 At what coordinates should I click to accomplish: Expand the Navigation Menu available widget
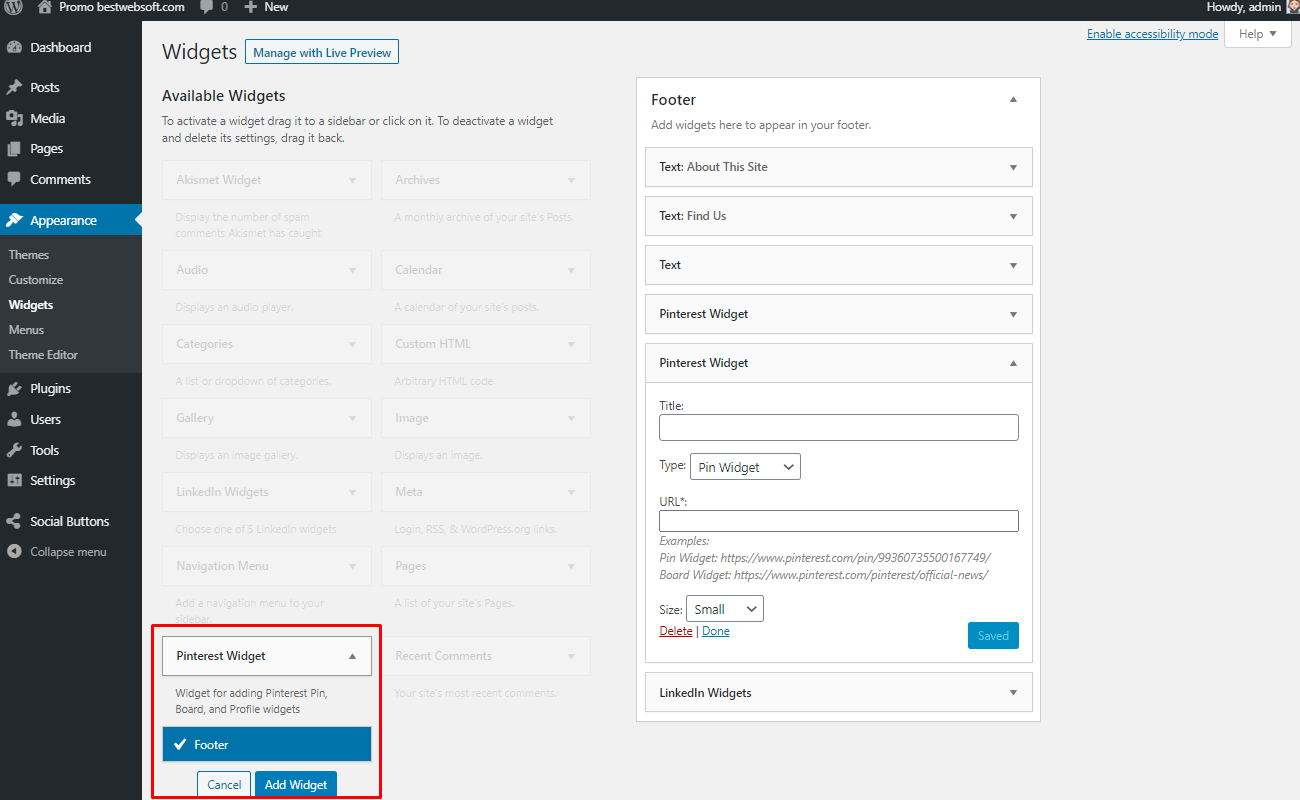[x=352, y=566]
